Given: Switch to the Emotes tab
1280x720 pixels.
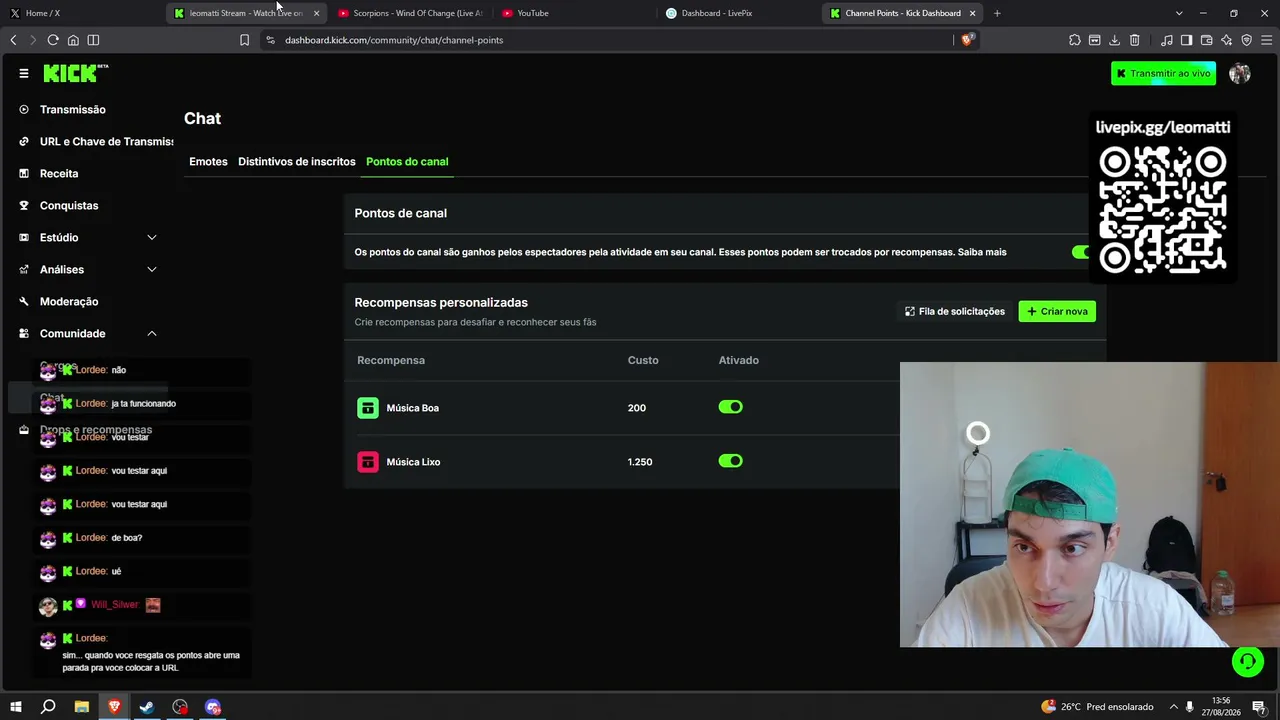Looking at the screenshot, I should coord(208,162).
